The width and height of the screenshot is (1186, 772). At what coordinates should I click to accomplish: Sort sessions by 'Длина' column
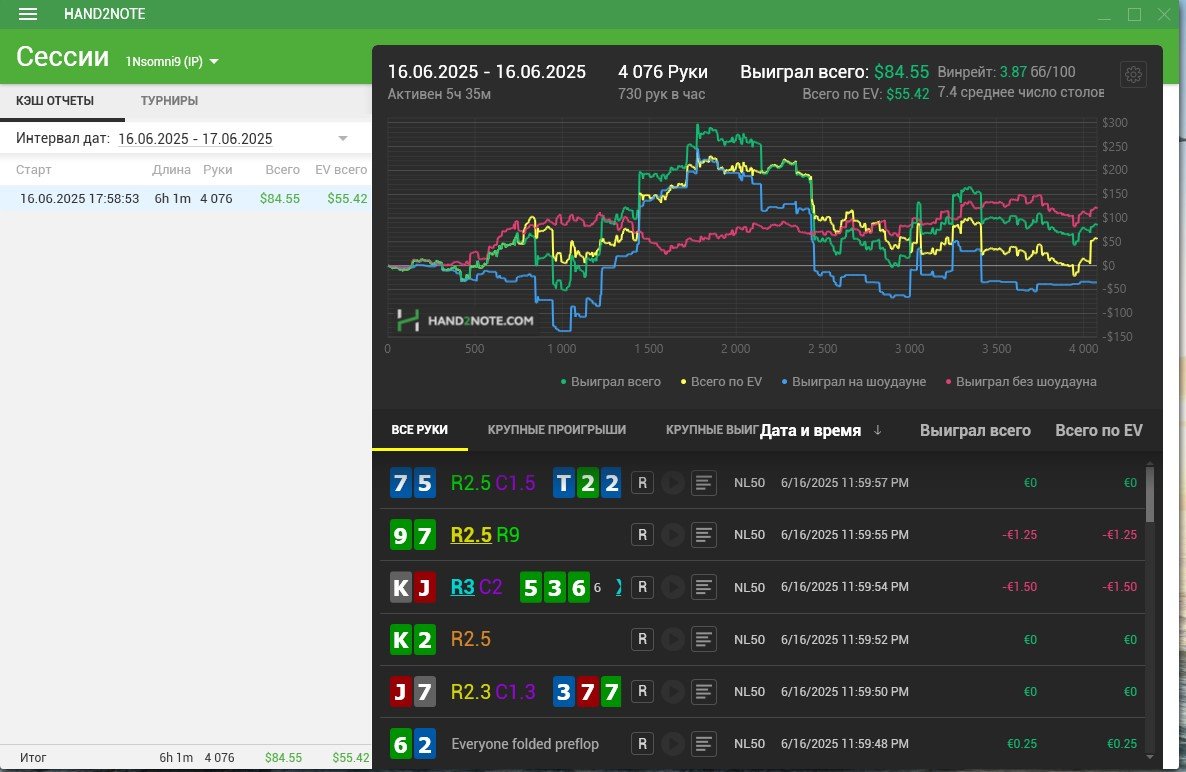[x=171, y=169]
